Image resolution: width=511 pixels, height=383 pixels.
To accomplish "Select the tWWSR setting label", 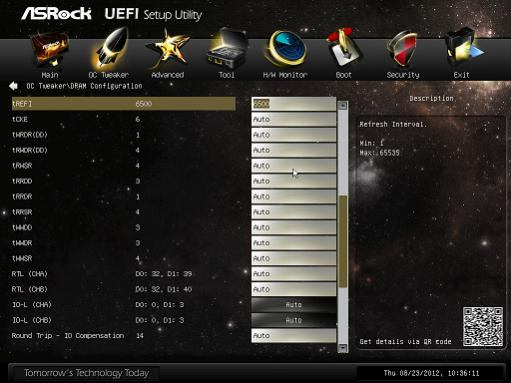I will 22,258.
